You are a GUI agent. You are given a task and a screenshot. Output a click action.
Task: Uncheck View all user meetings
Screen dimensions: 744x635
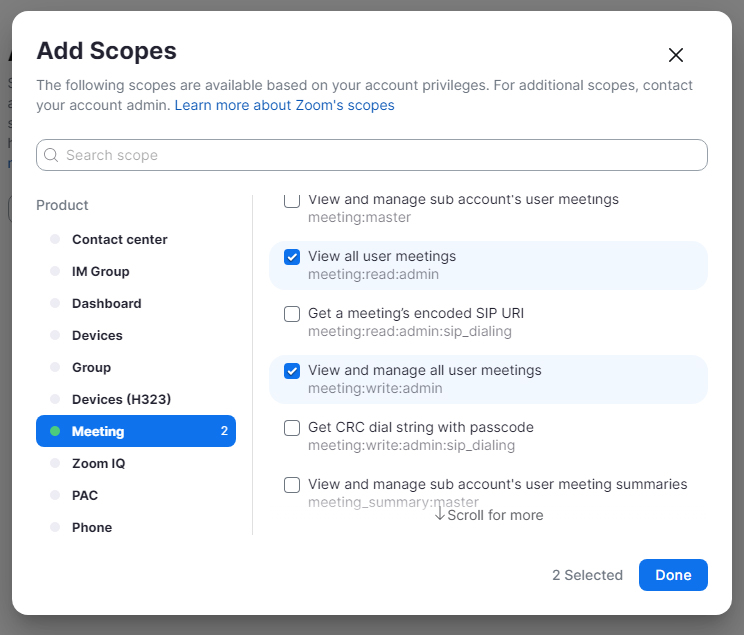pyautogui.click(x=292, y=257)
